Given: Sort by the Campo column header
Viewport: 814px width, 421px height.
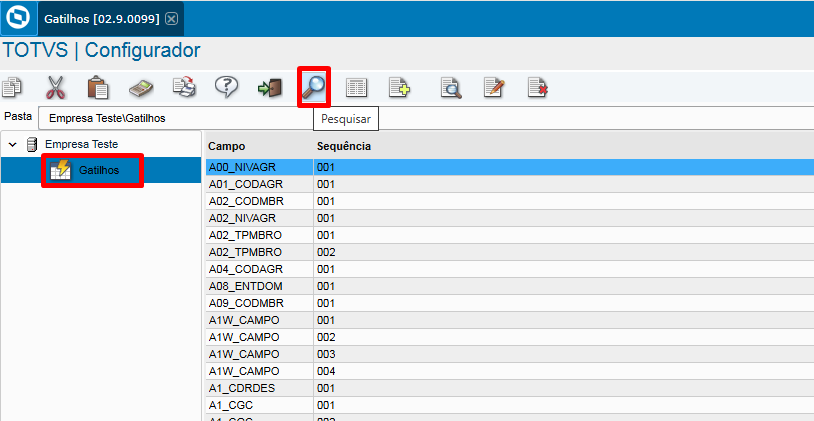Looking at the screenshot, I should pos(226,146).
